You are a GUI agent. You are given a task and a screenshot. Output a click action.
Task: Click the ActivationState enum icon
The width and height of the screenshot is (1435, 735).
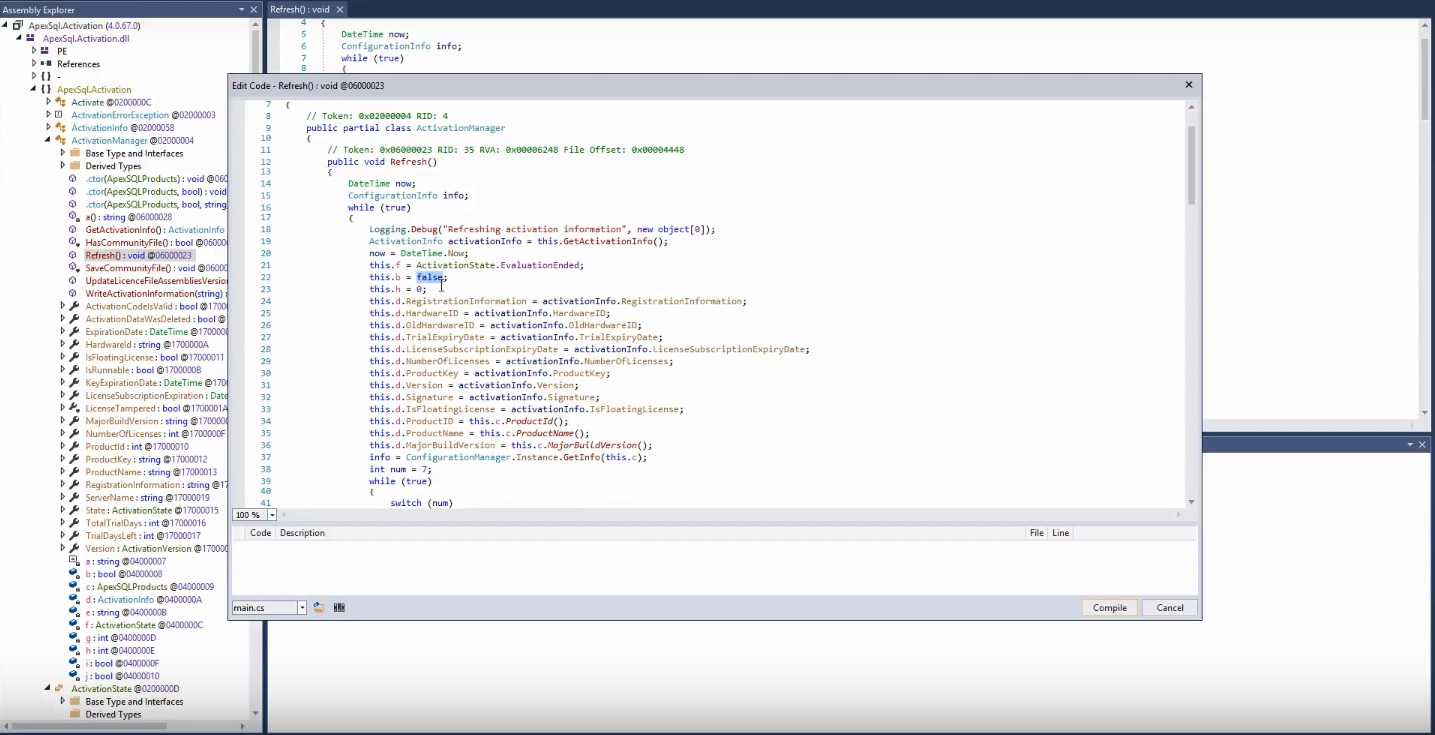(x=60, y=689)
